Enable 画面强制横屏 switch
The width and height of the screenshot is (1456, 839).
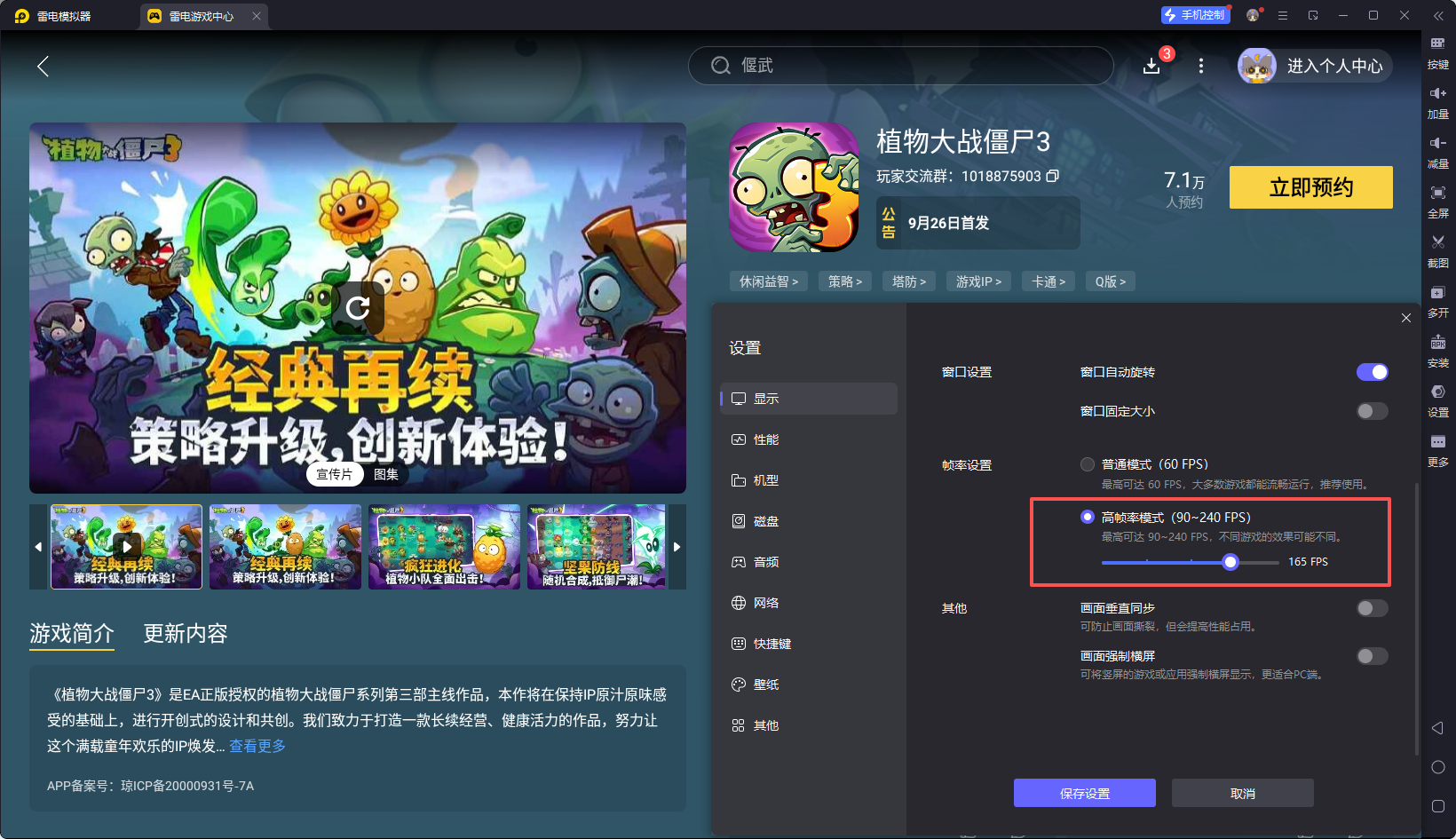coord(1372,656)
